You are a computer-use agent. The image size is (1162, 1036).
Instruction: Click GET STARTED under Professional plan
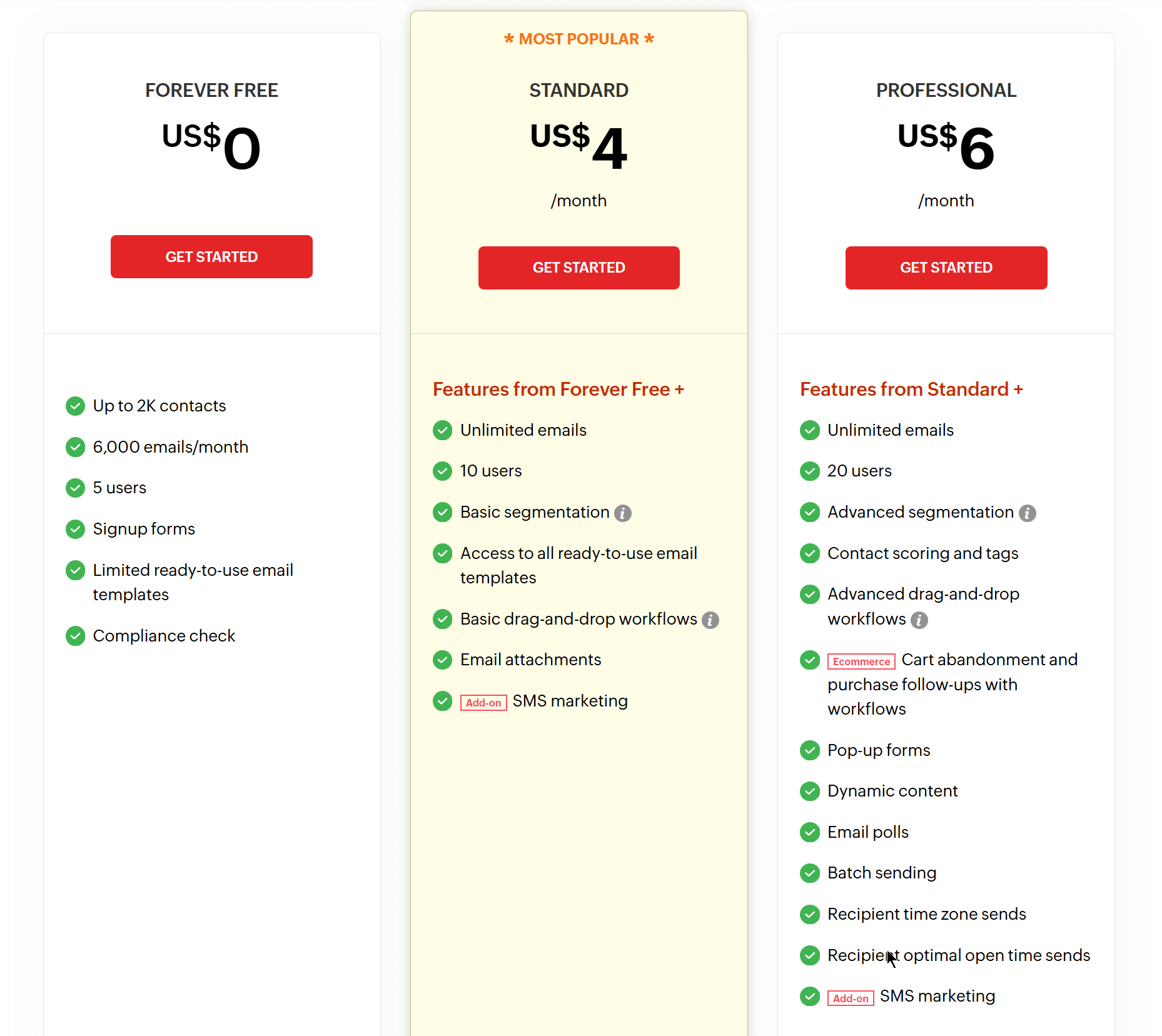(946, 268)
